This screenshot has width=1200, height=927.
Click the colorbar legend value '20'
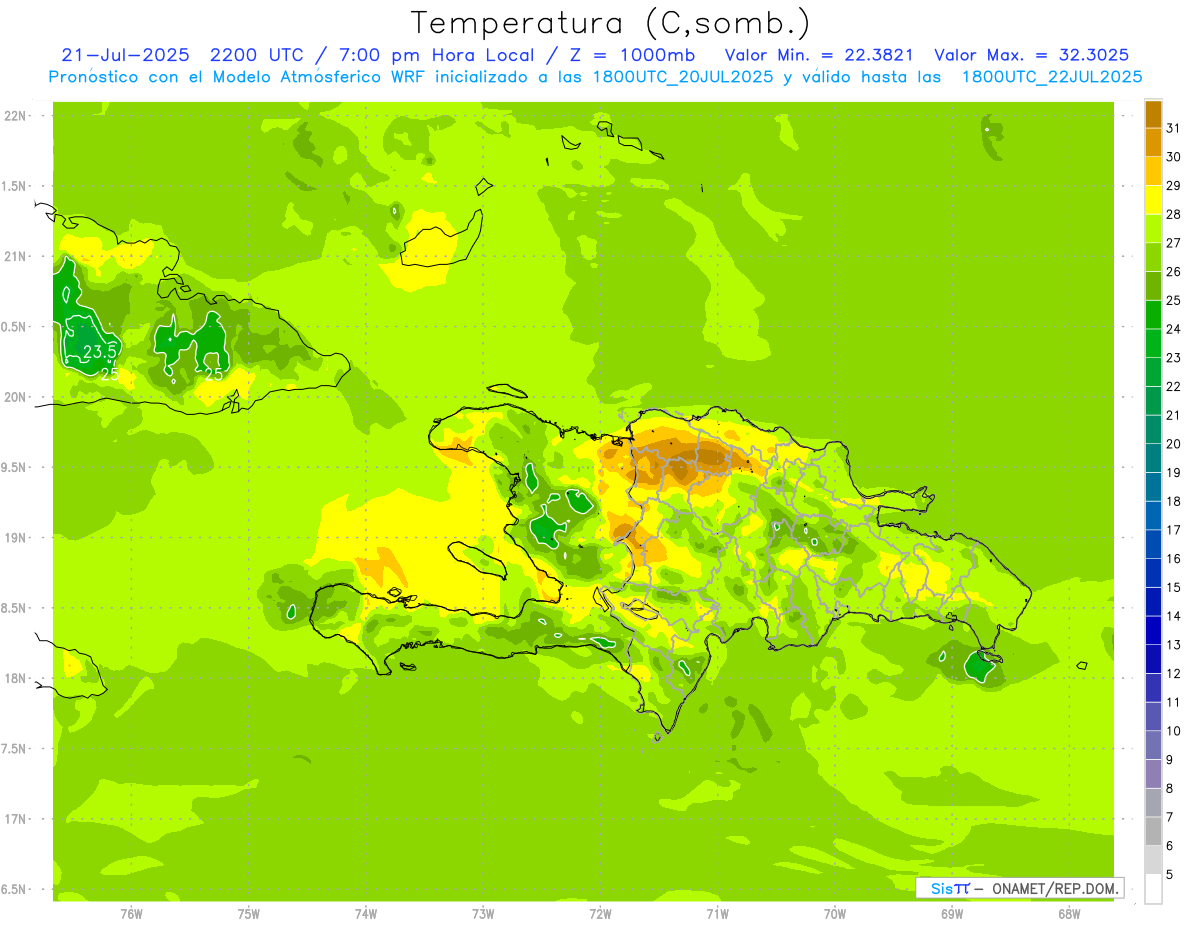(1173, 444)
